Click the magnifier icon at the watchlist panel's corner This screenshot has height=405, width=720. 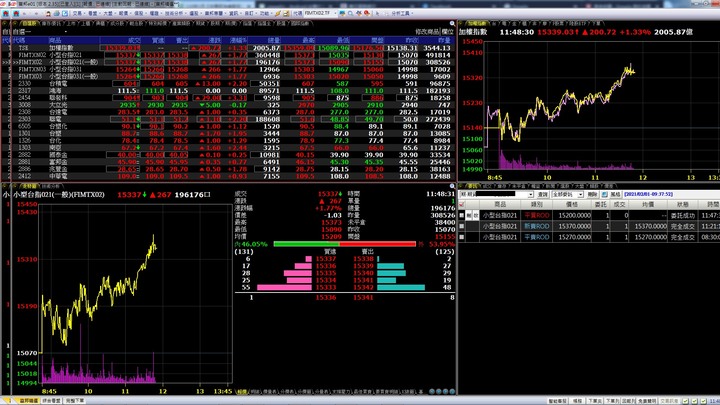tap(452, 23)
